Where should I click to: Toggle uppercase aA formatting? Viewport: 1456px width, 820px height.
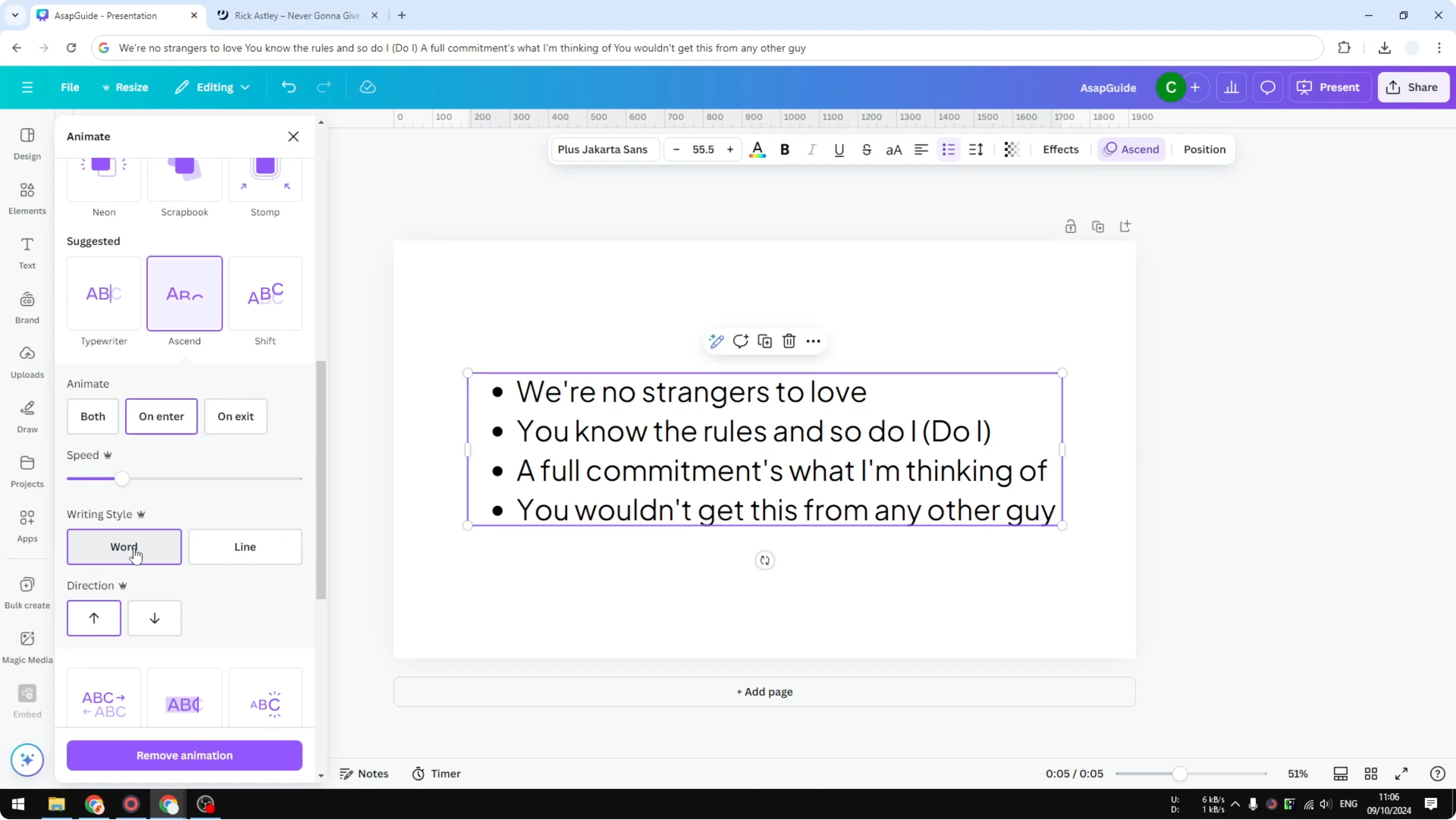pyautogui.click(x=894, y=150)
